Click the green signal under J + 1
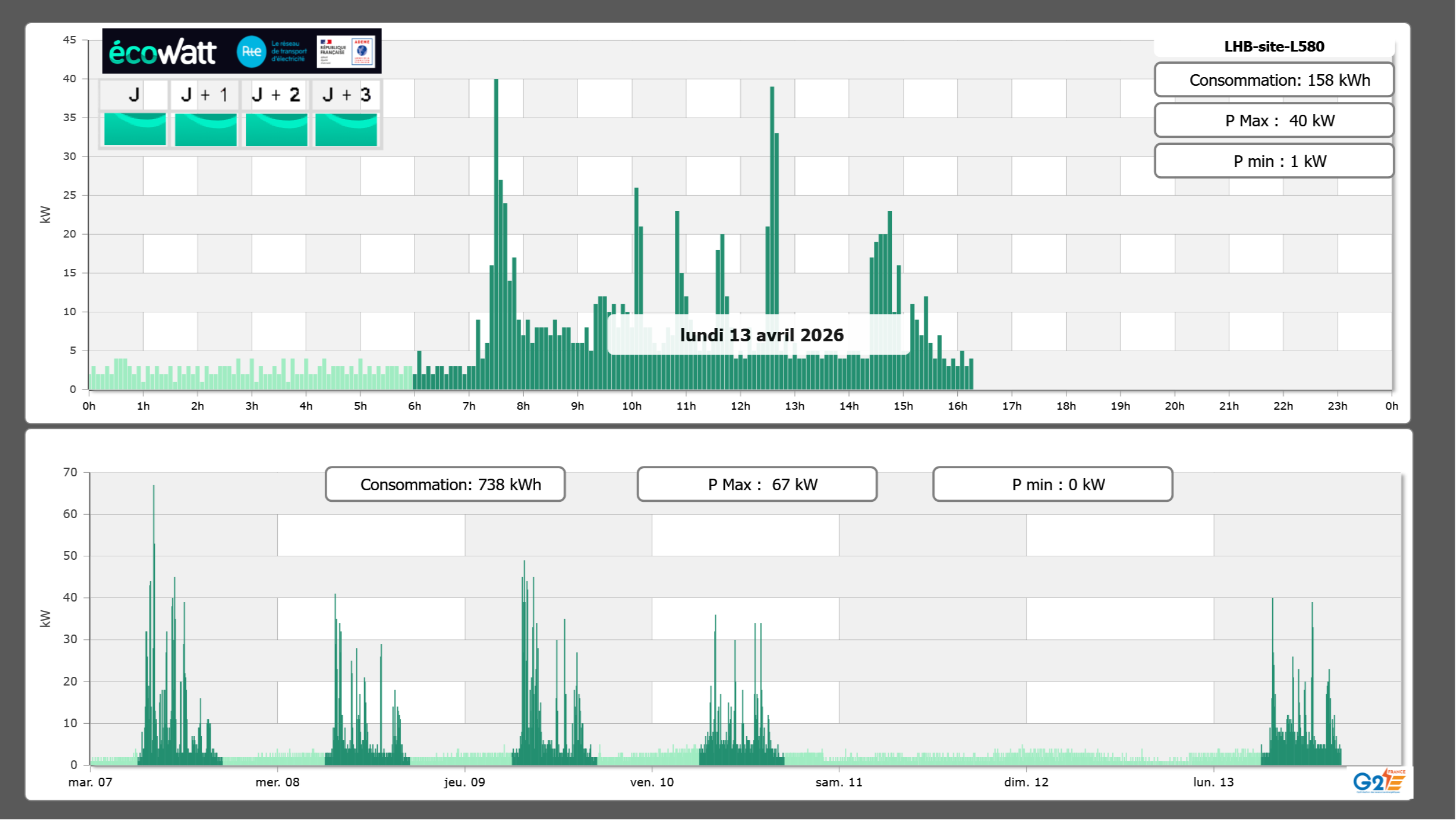 [205, 129]
